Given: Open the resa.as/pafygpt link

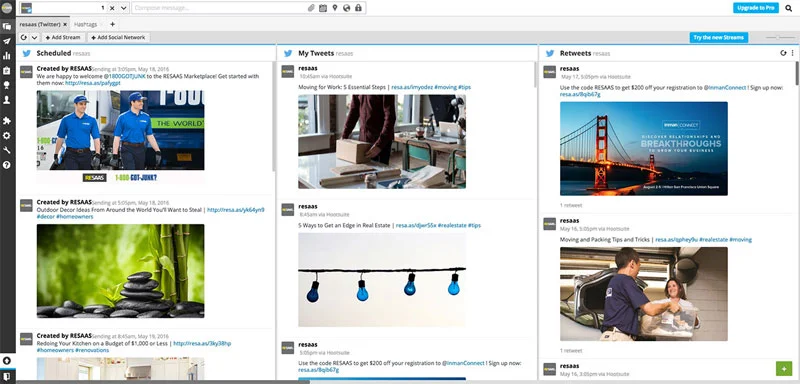Looking at the screenshot, I should 93,83.
